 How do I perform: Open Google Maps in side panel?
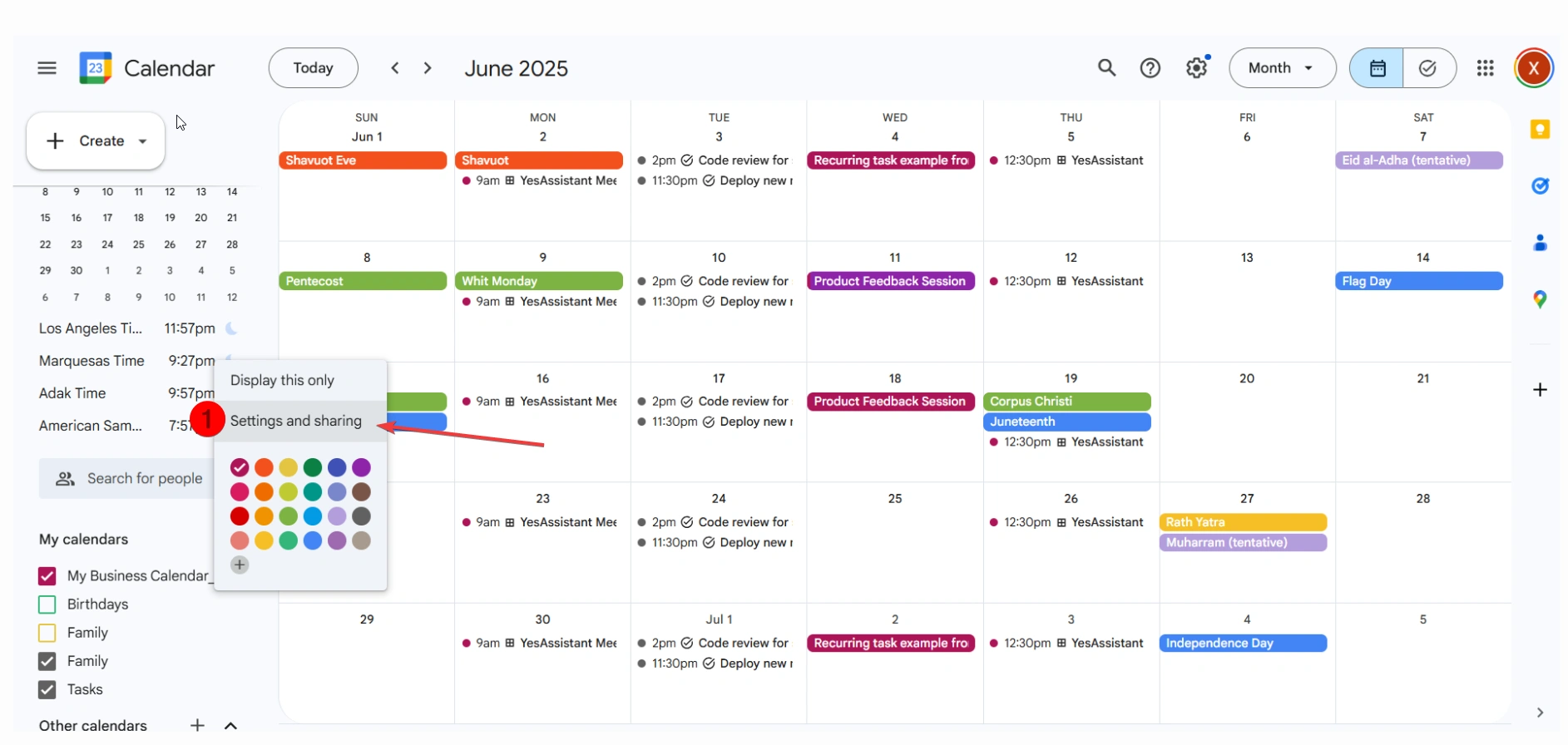1540,299
